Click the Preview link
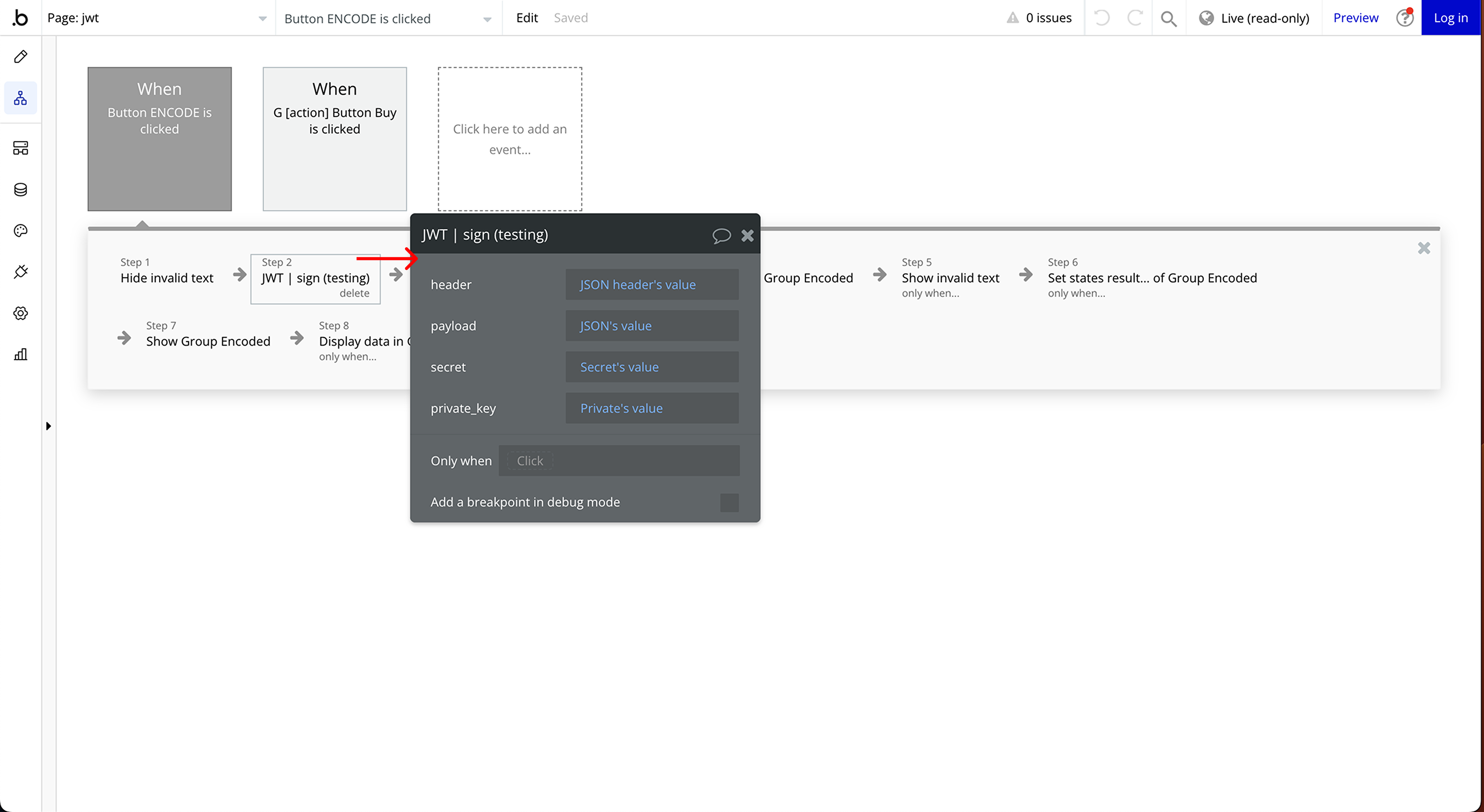The image size is (1484, 812). pos(1355,18)
